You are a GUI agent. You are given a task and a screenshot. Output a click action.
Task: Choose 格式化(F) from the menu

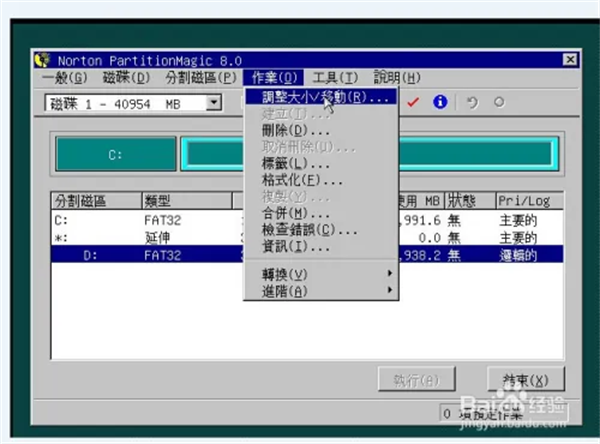point(321,180)
